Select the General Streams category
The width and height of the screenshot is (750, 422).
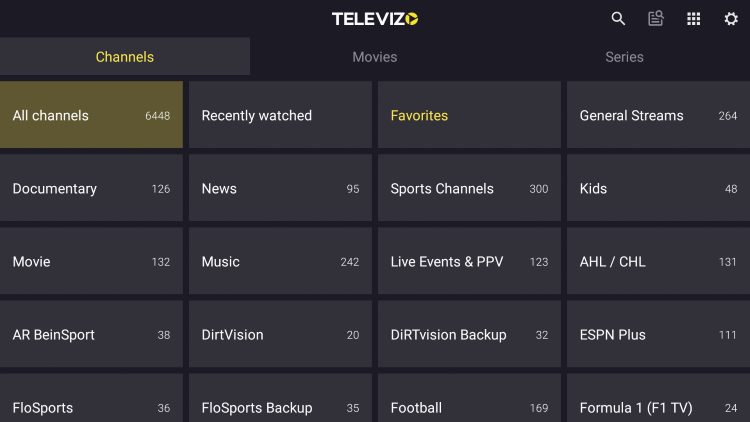(658, 115)
